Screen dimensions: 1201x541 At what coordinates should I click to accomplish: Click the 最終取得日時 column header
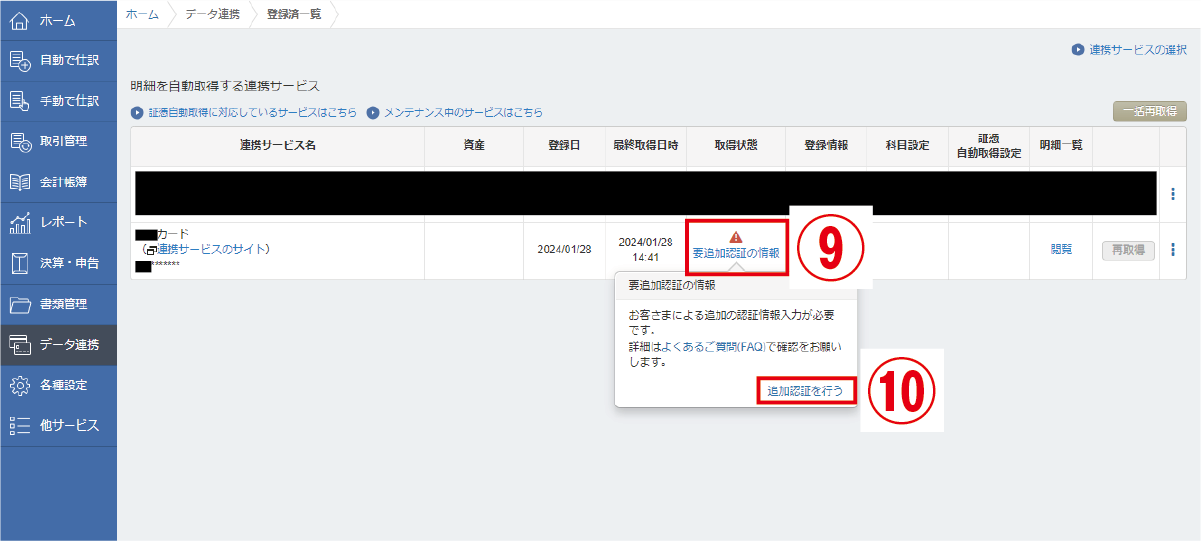pos(646,146)
